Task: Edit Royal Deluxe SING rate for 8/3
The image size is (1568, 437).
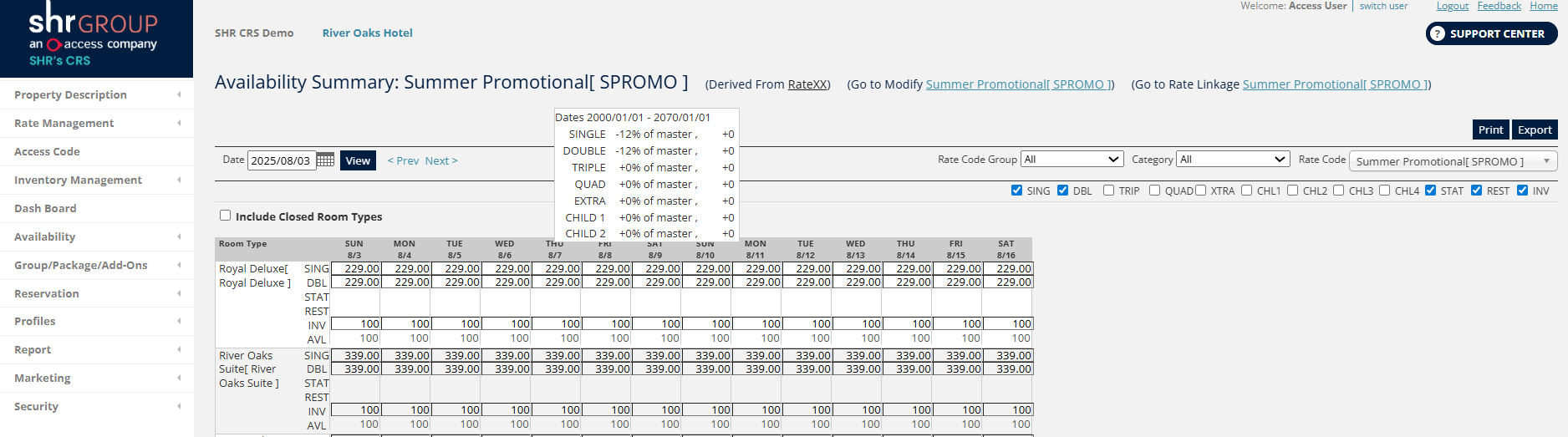Action: point(356,268)
